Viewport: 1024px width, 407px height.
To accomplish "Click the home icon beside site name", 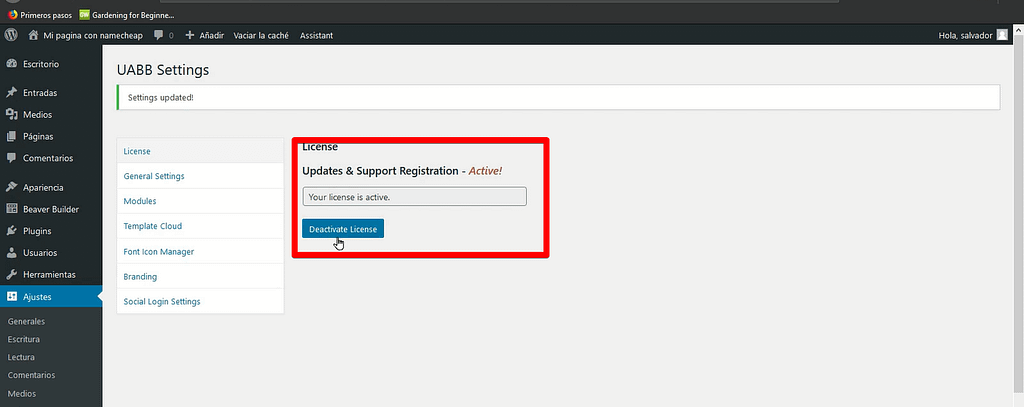I will [33, 35].
